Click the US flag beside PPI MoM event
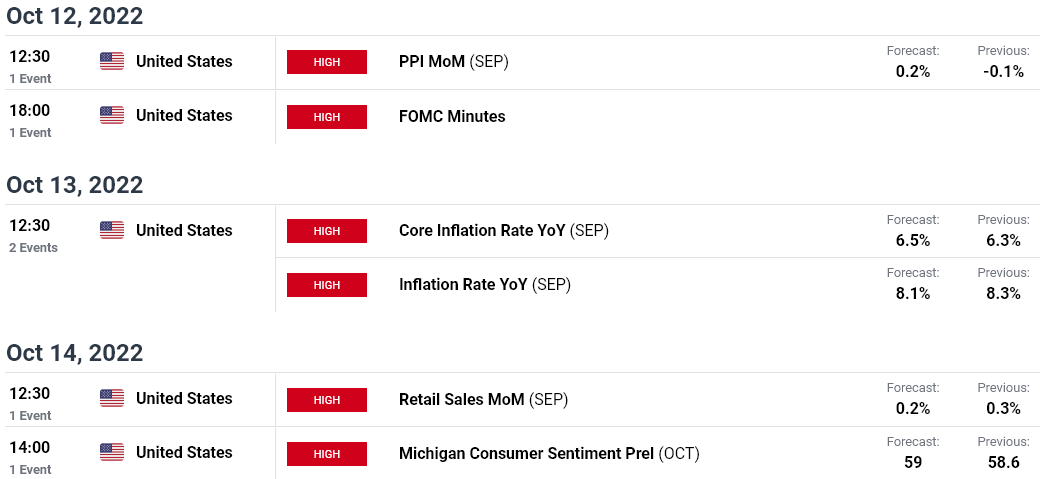 pos(112,62)
